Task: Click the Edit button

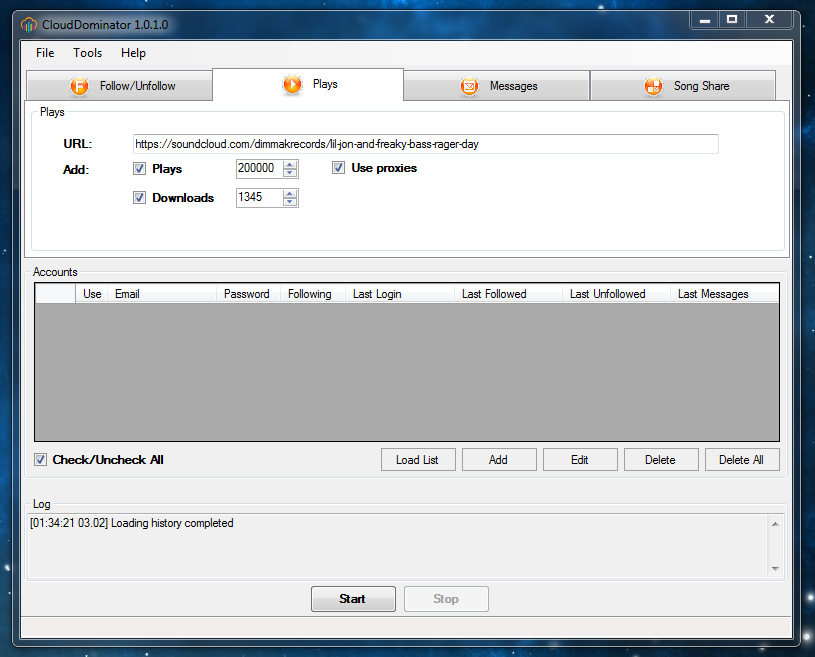Action: [580, 459]
